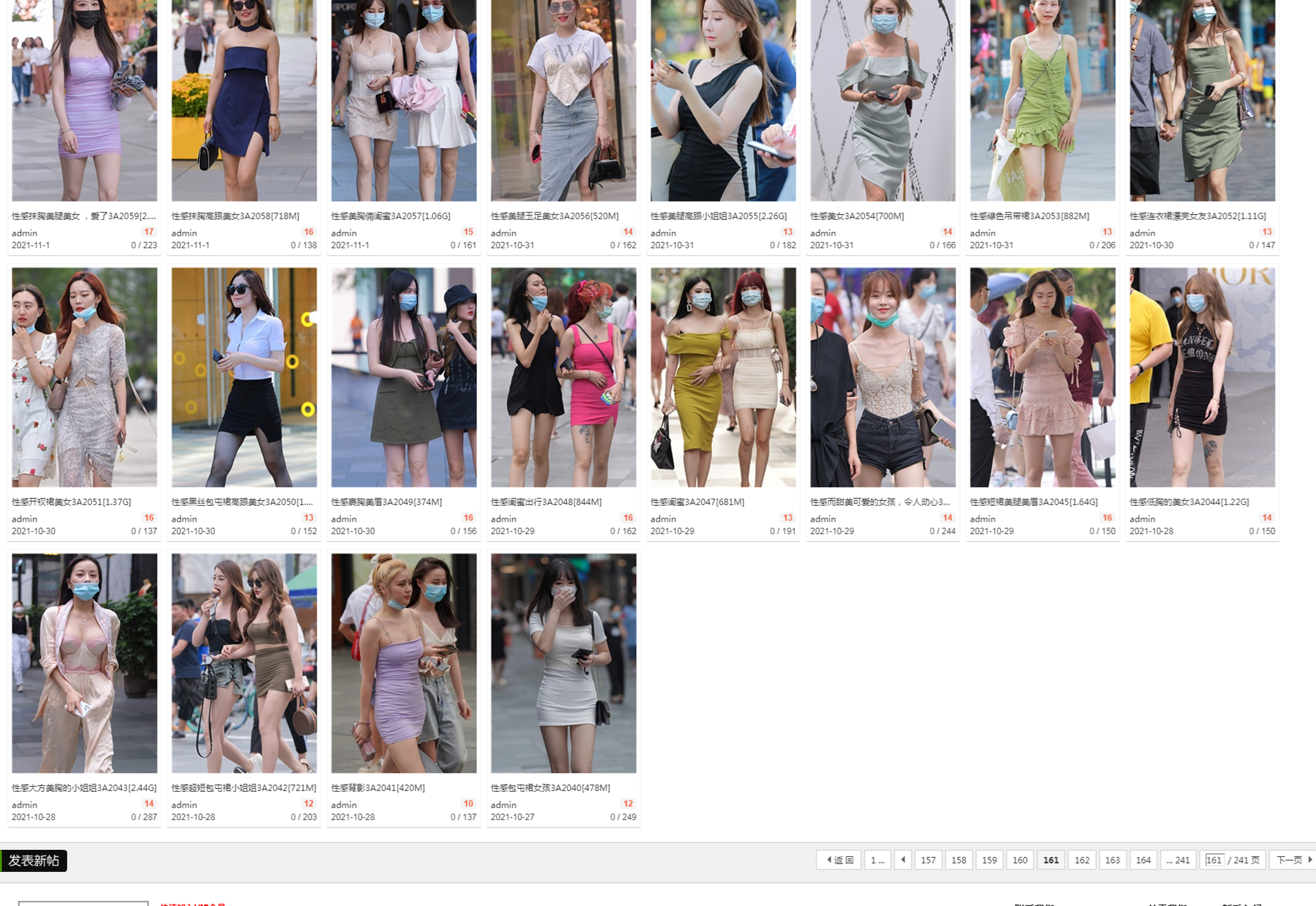The height and width of the screenshot is (906, 1316).
Task: Go to page 1 in pagination
Action: [x=877, y=860]
